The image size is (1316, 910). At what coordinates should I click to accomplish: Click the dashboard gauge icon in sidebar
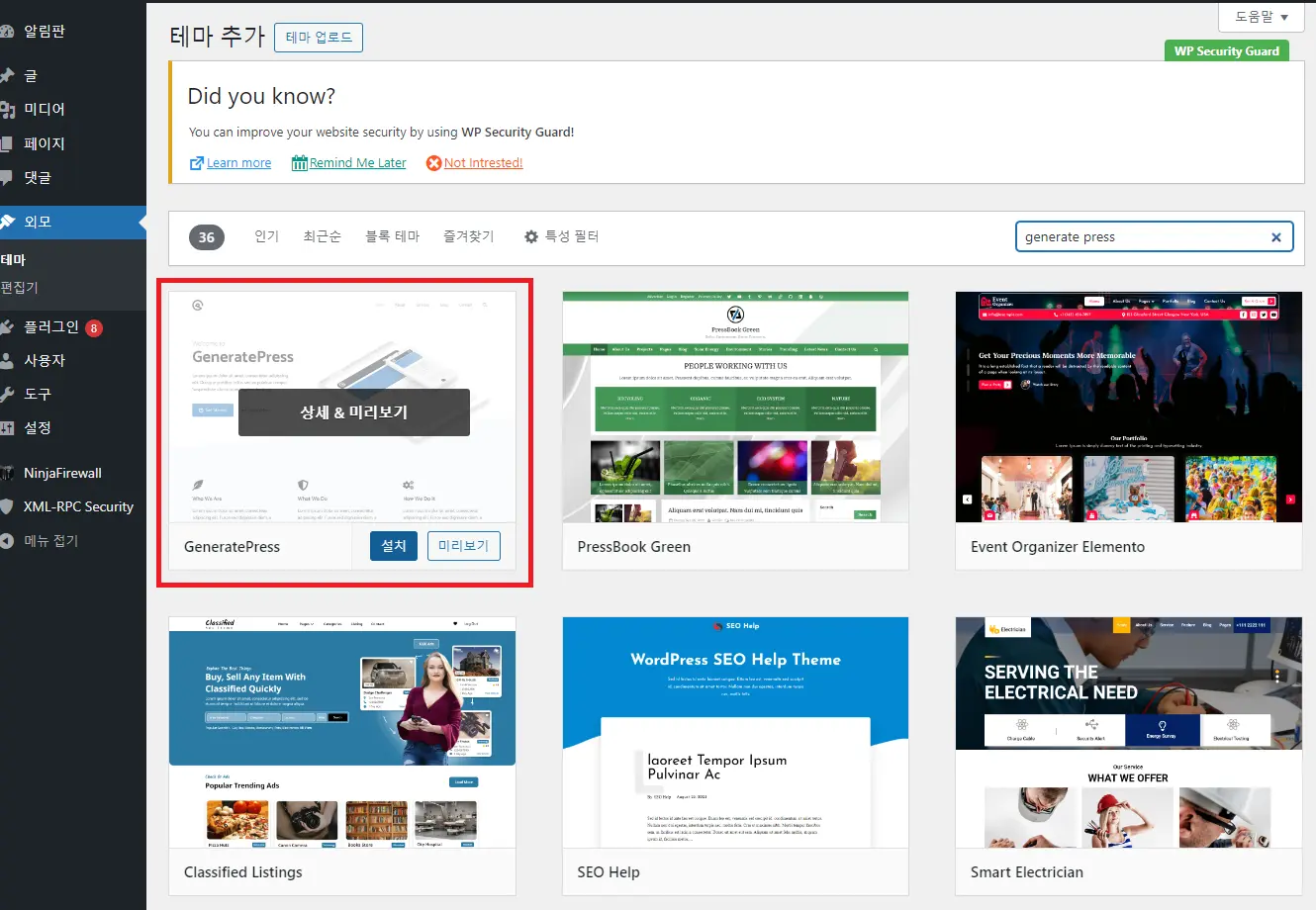point(7,31)
